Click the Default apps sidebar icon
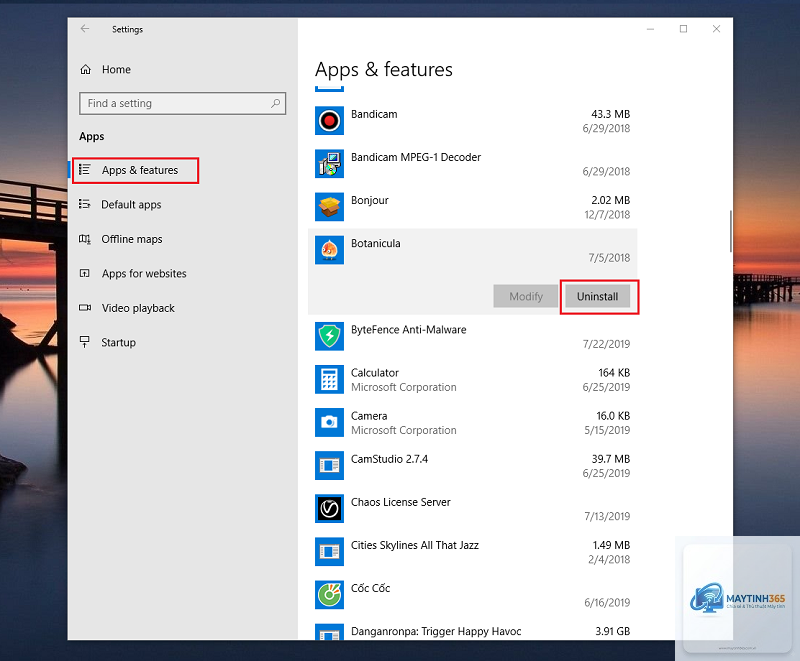 point(85,204)
